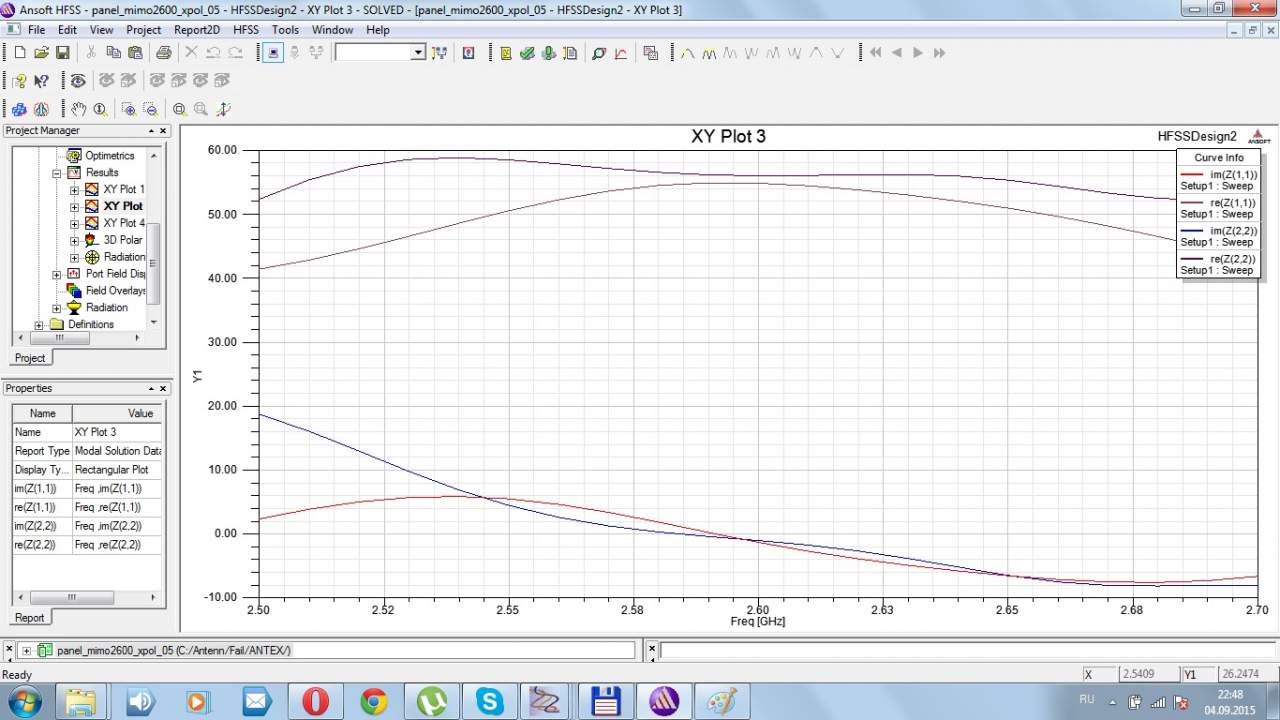Click the What's This help cursor icon
Image resolution: width=1280 pixels, height=720 pixels.
point(41,81)
